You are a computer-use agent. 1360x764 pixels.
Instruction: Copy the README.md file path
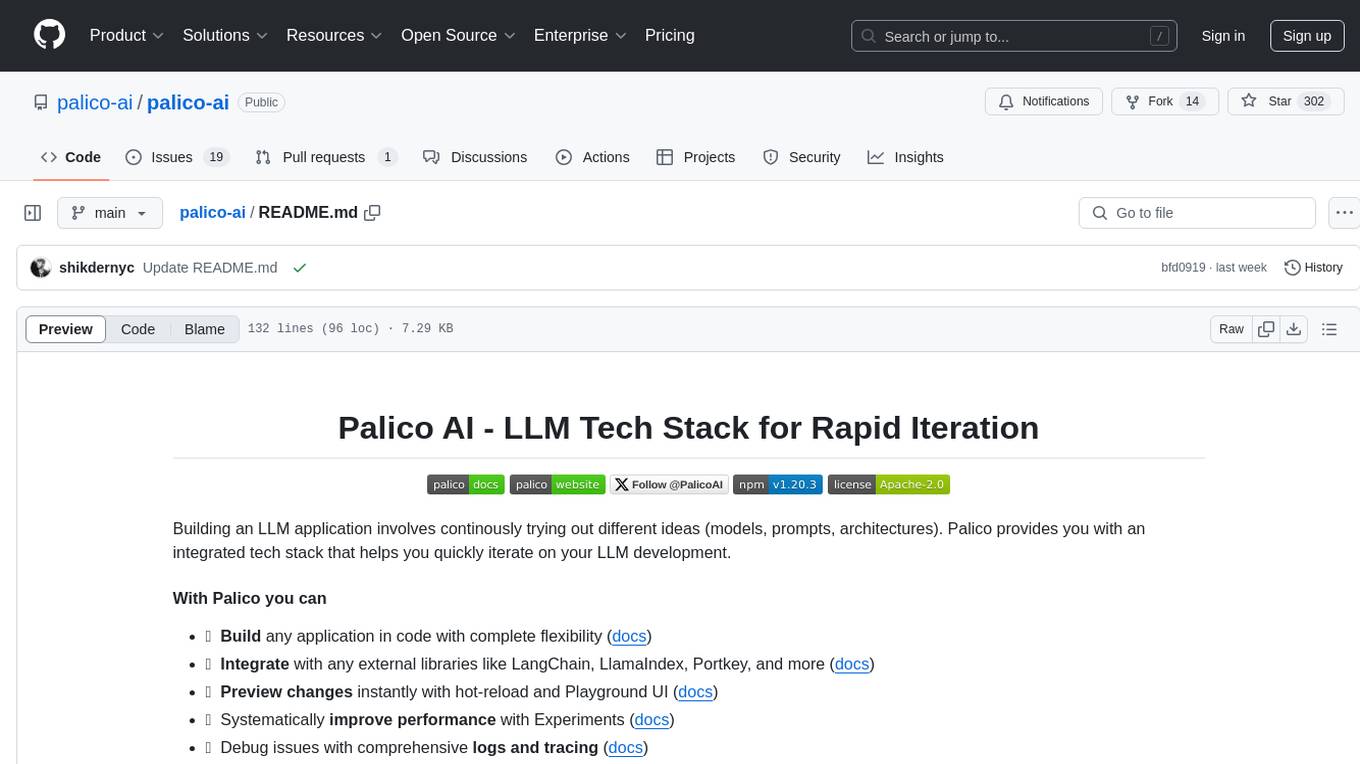[x=373, y=212]
